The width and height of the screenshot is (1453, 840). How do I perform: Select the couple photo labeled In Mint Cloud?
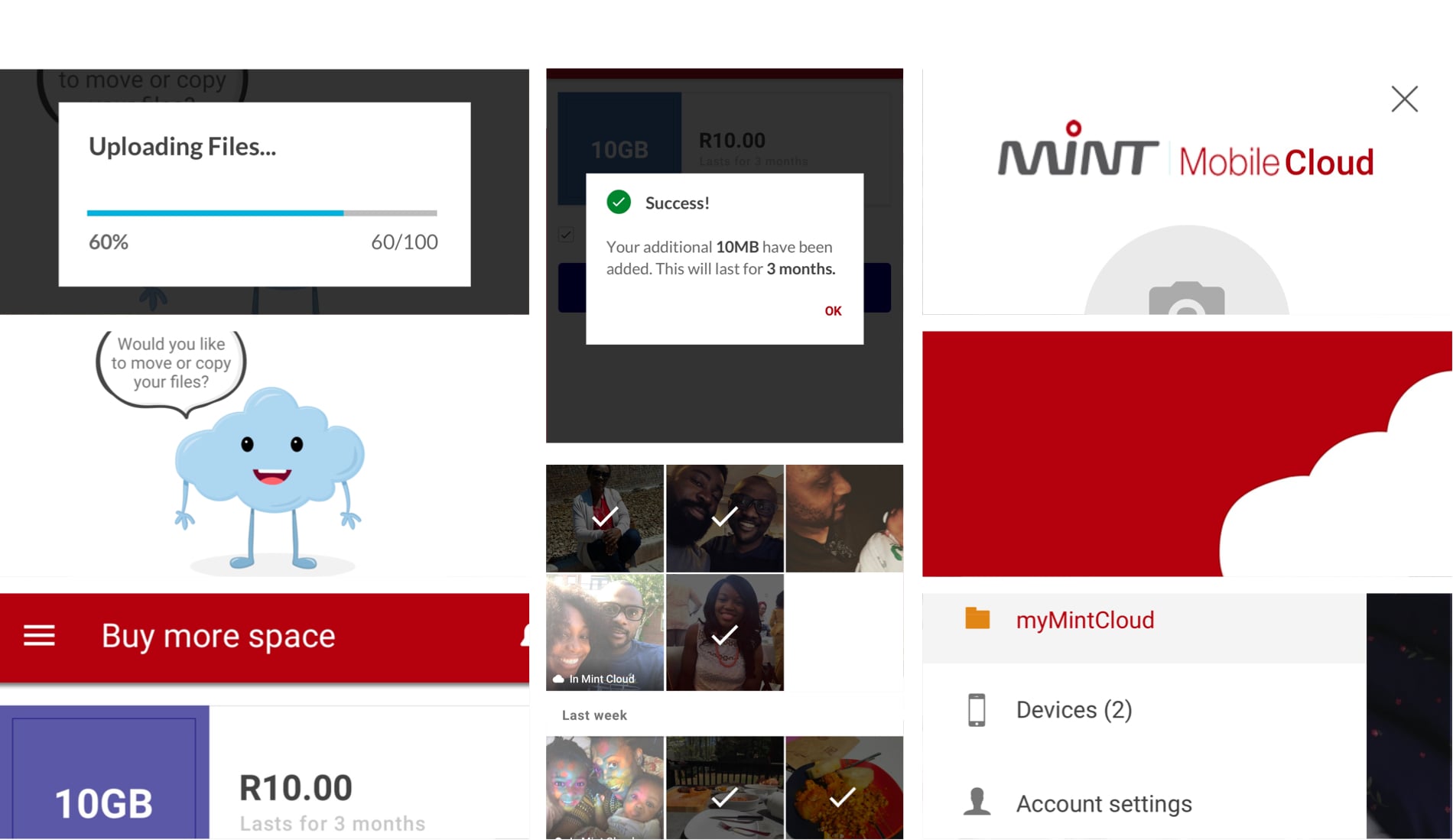click(x=604, y=633)
